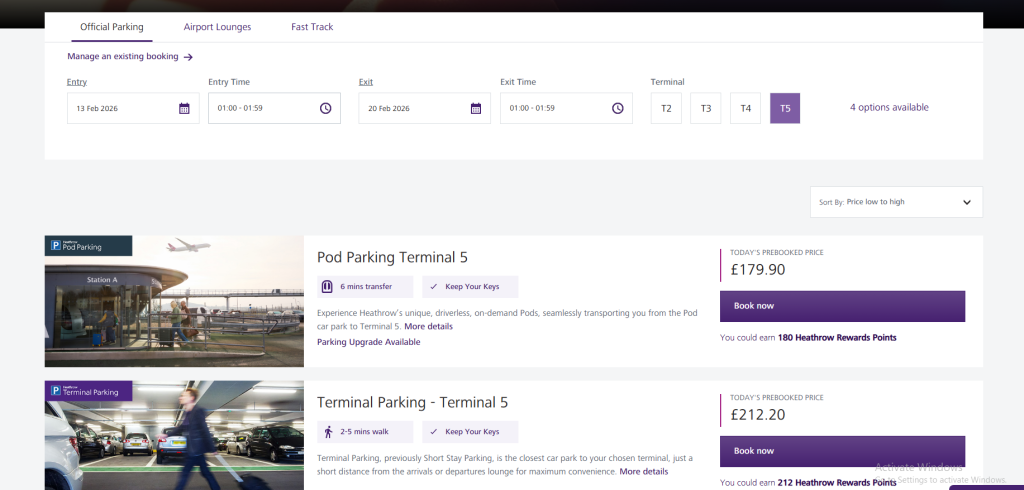This screenshot has width=1024, height=490.
Task: Switch to the Airport Lounges tab
Action: (x=217, y=27)
